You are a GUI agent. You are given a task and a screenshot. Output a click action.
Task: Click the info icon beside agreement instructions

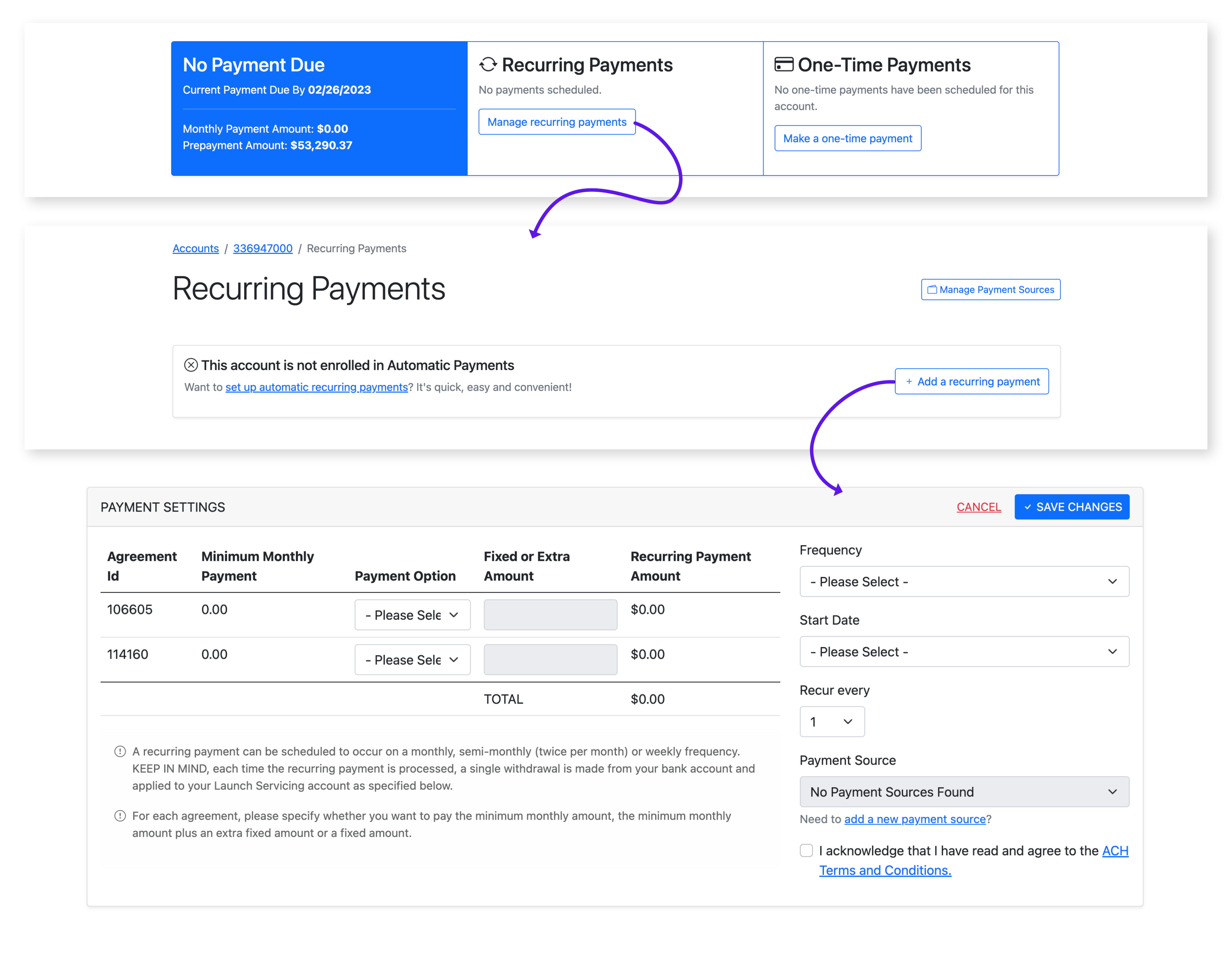(x=120, y=816)
